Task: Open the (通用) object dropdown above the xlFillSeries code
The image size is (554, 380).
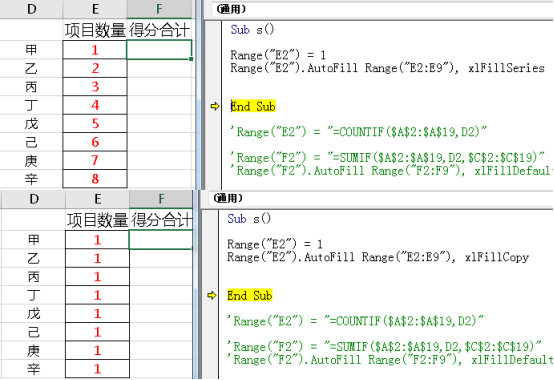Action: [383, 9]
